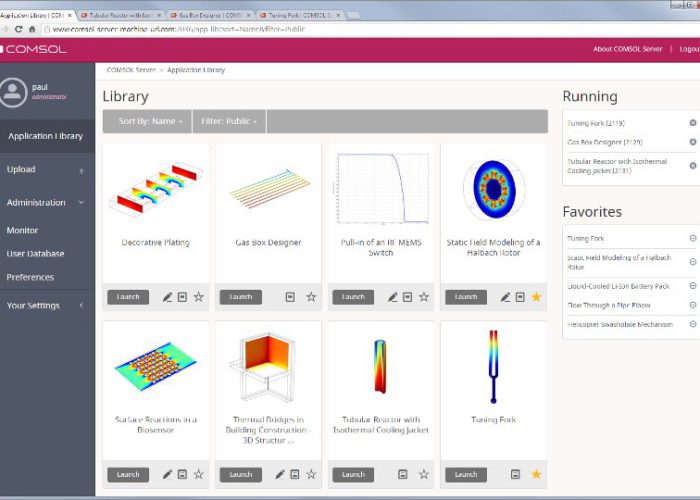Image resolution: width=700 pixels, height=500 pixels.
Task: Unfavorite the Tuning Fork gold star
Action: [537, 474]
